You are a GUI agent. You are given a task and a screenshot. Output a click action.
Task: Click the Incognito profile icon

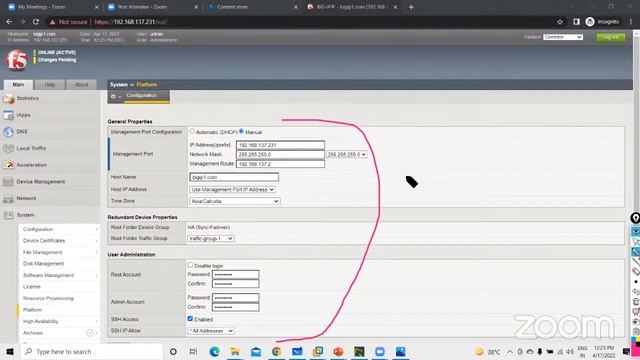pos(590,22)
